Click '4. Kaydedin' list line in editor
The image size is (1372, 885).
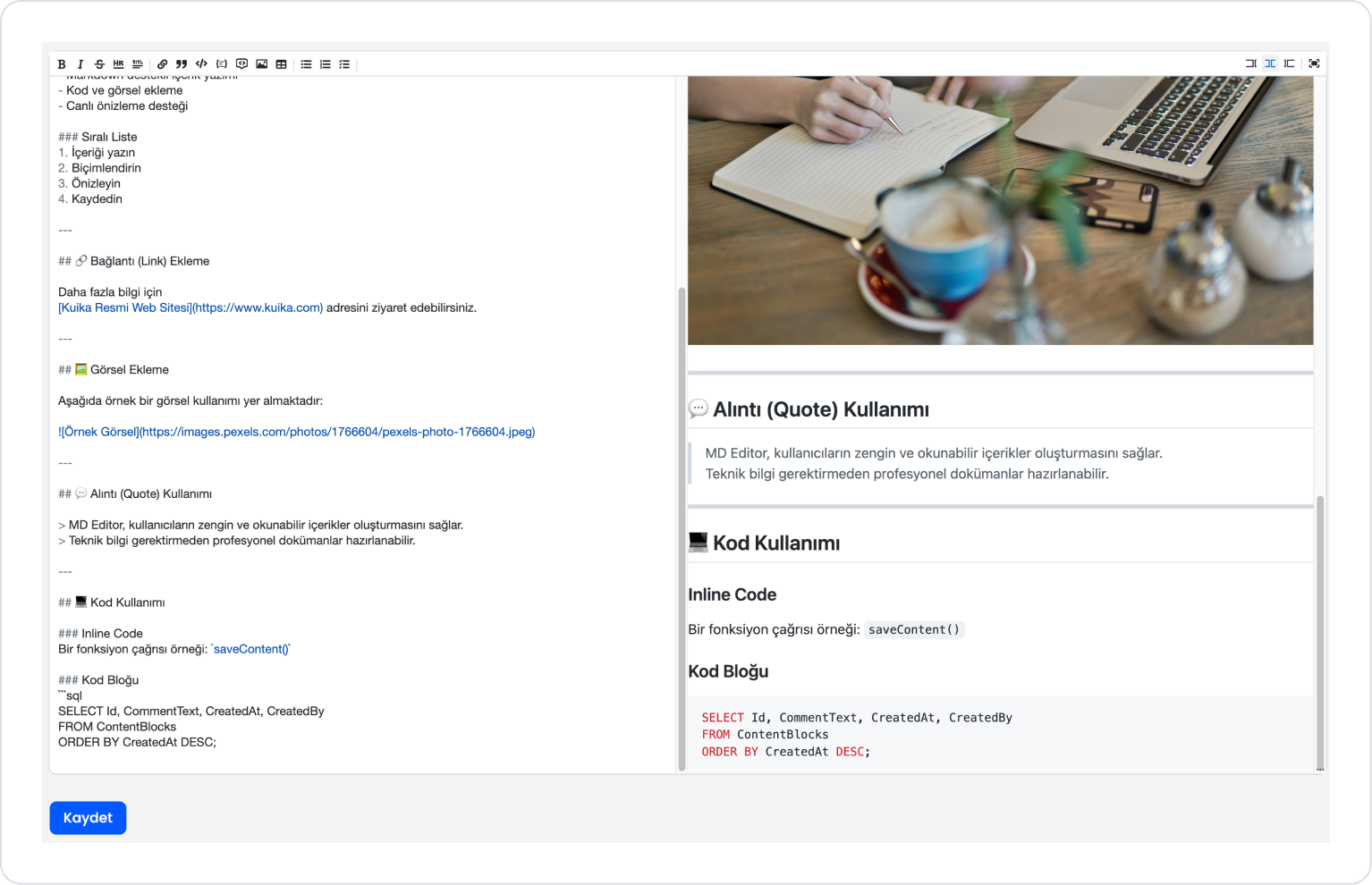click(x=90, y=199)
